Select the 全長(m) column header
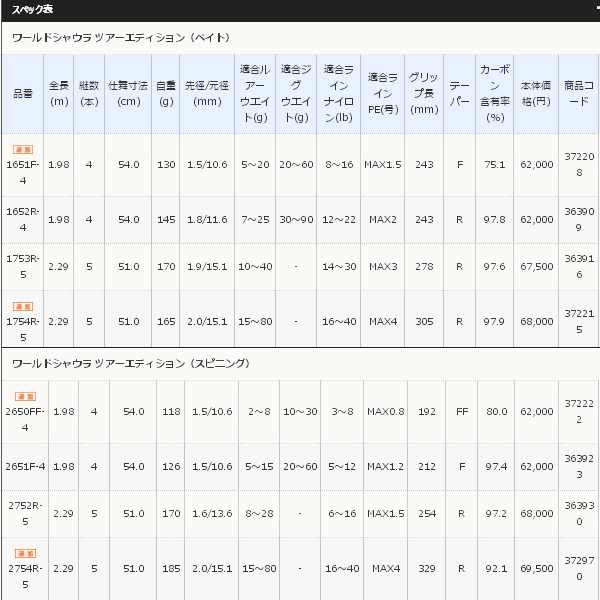 click(x=59, y=93)
